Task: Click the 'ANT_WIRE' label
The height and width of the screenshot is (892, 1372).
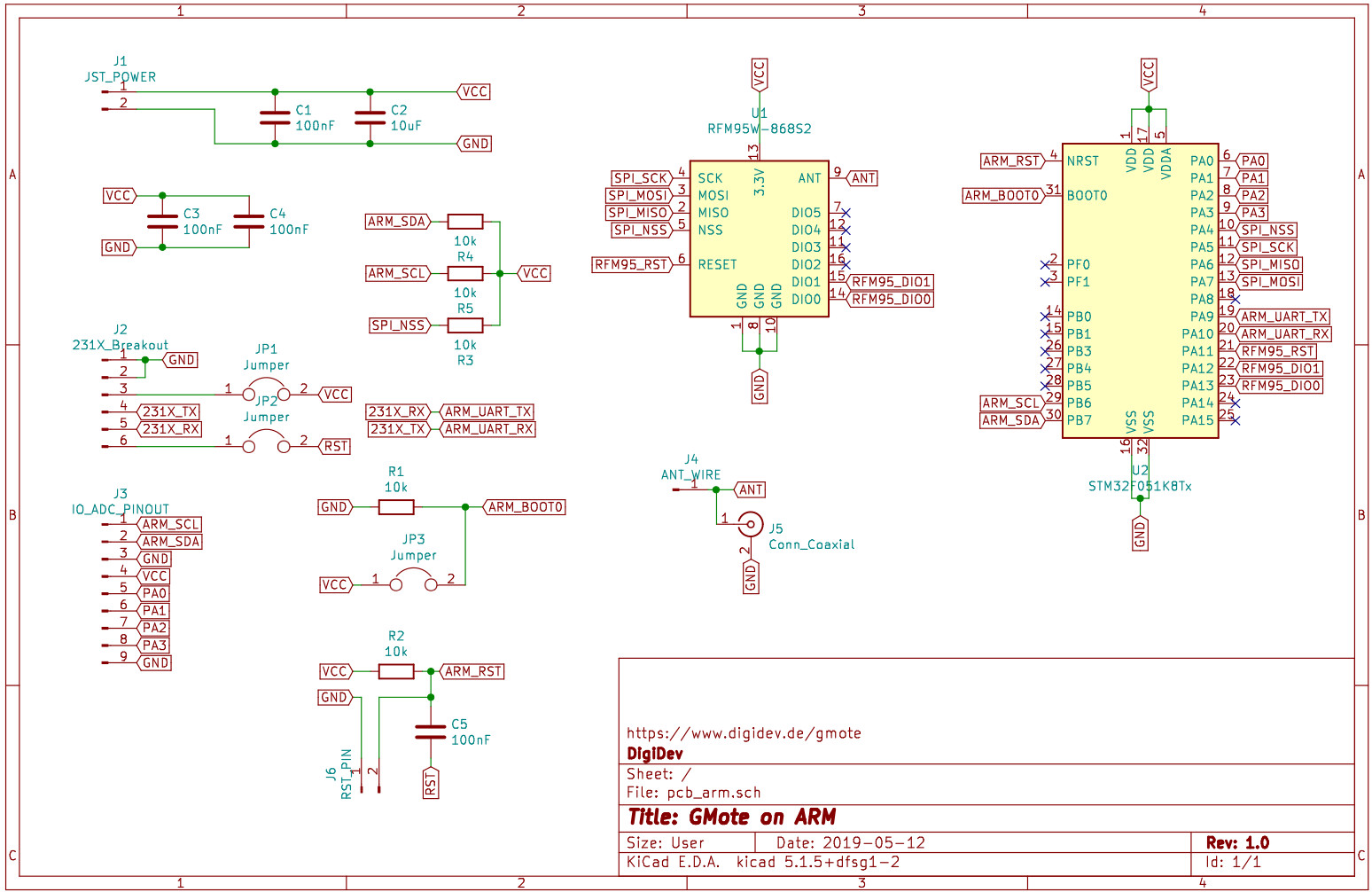Action: (x=691, y=474)
